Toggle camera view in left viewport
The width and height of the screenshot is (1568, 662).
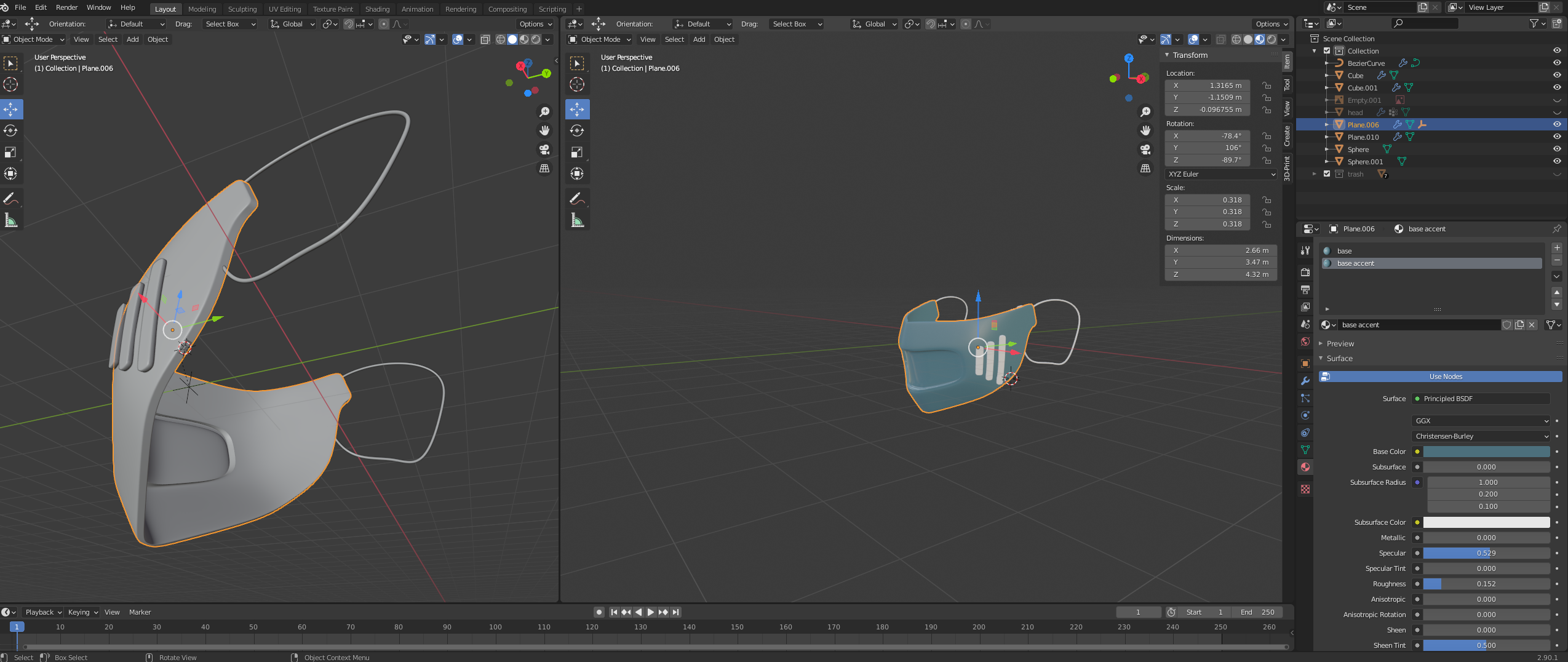click(544, 150)
